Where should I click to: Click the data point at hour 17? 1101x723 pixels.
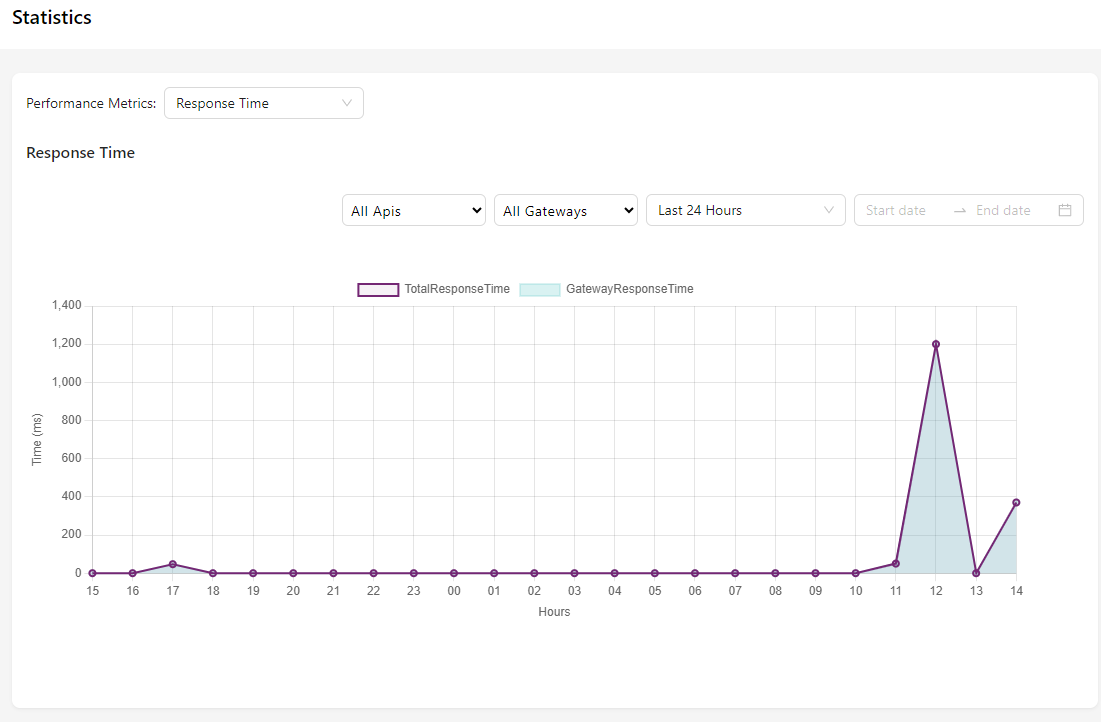pos(173,564)
